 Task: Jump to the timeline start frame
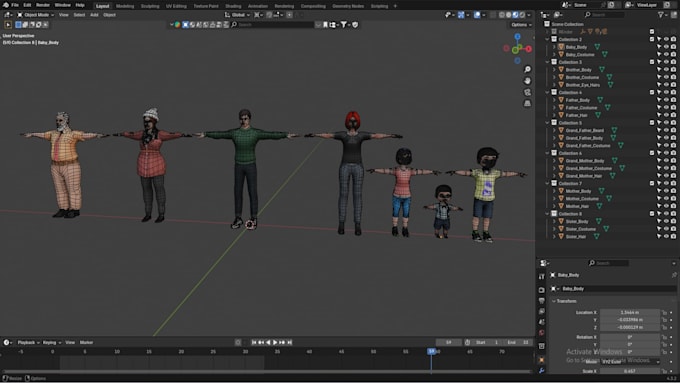point(254,342)
